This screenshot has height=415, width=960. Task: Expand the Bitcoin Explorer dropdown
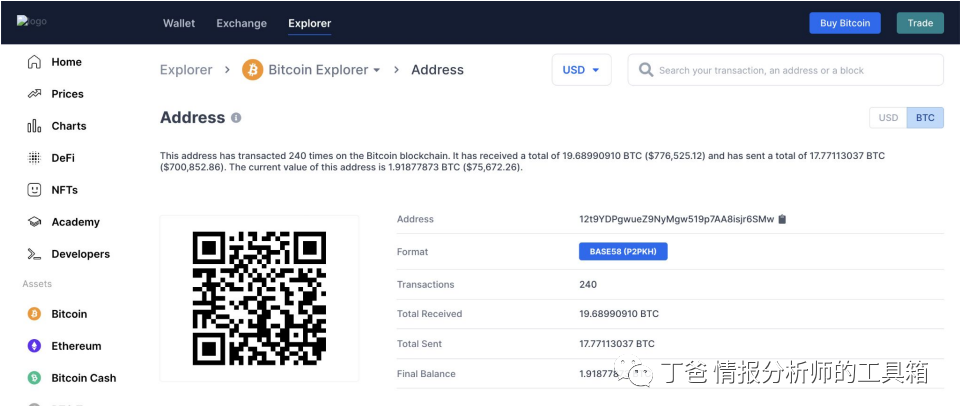pyautogui.click(x=376, y=71)
